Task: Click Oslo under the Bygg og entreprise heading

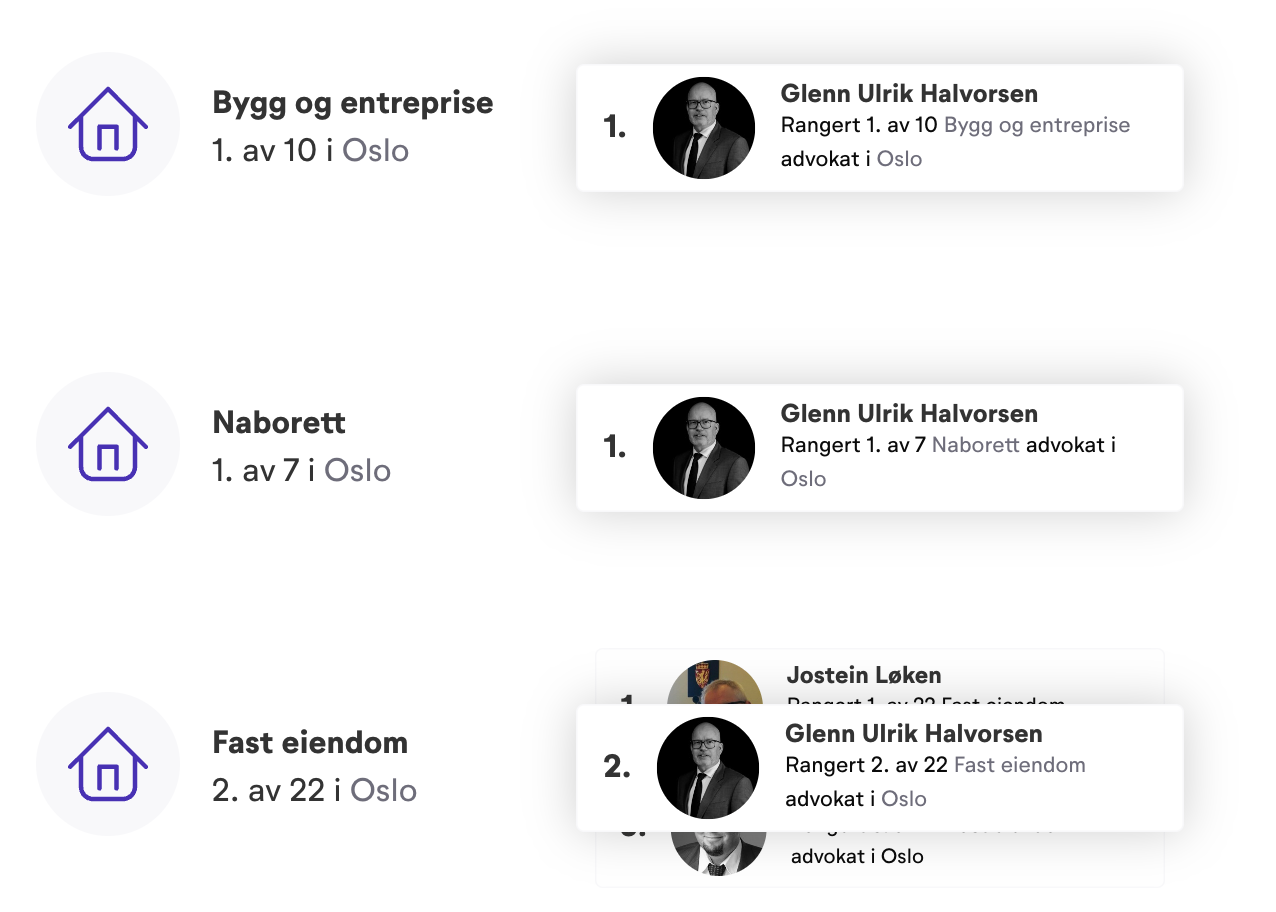Action: 376,150
